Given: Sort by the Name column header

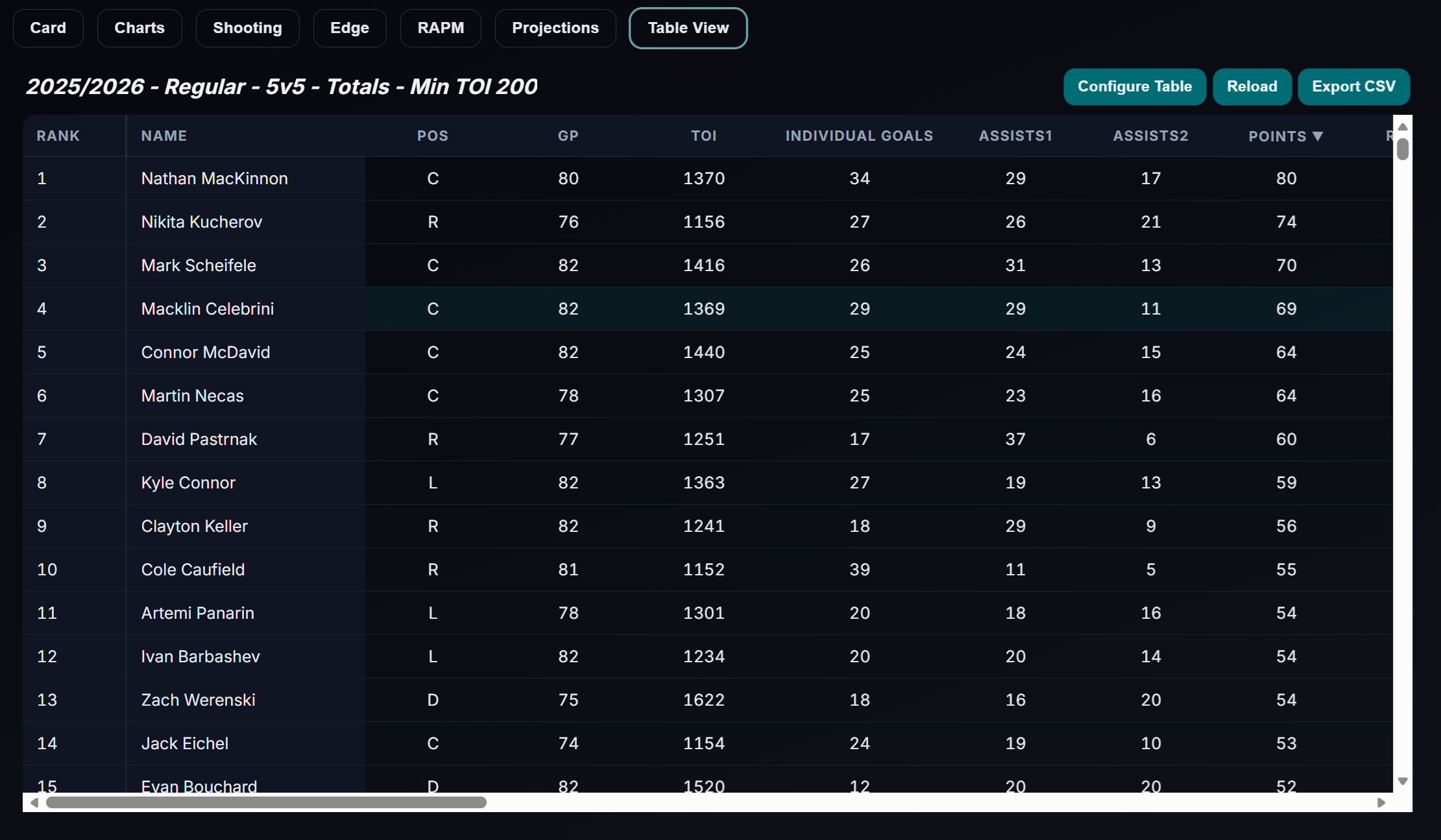Looking at the screenshot, I should click(x=164, y=136).
